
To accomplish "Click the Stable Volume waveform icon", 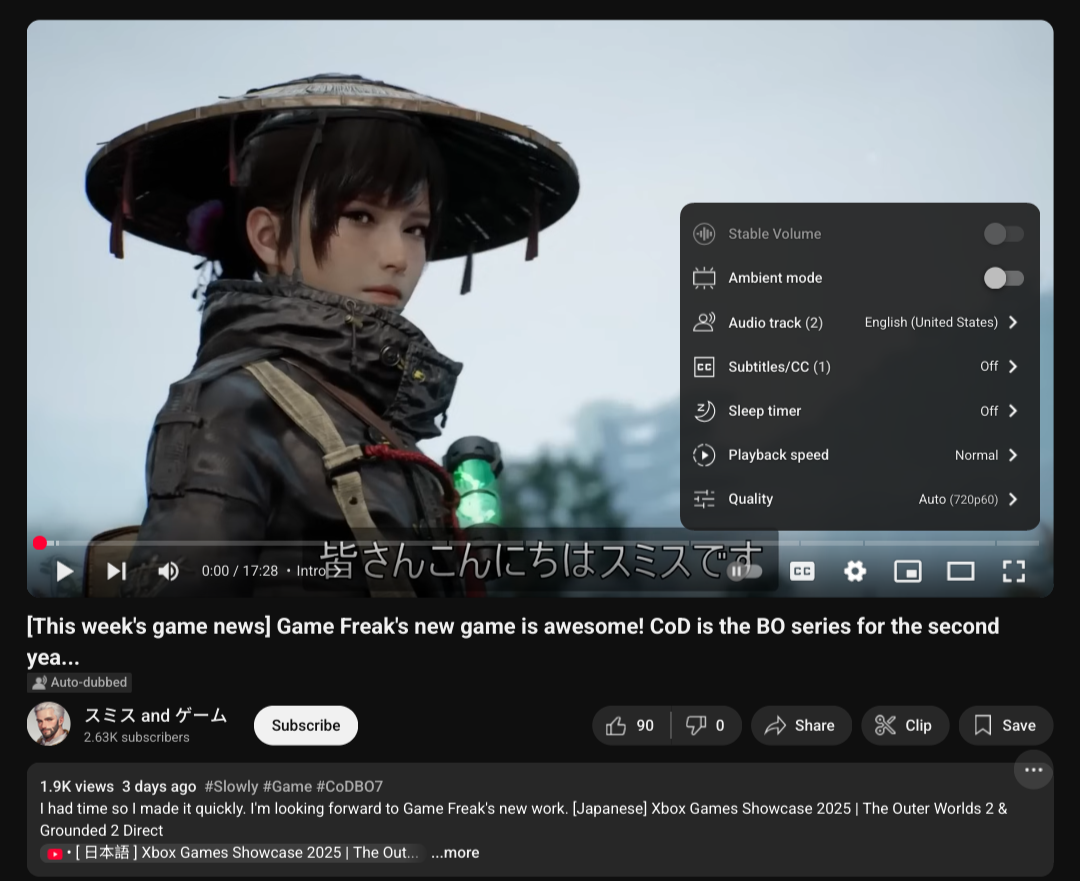I will click(x=704, y=234).
